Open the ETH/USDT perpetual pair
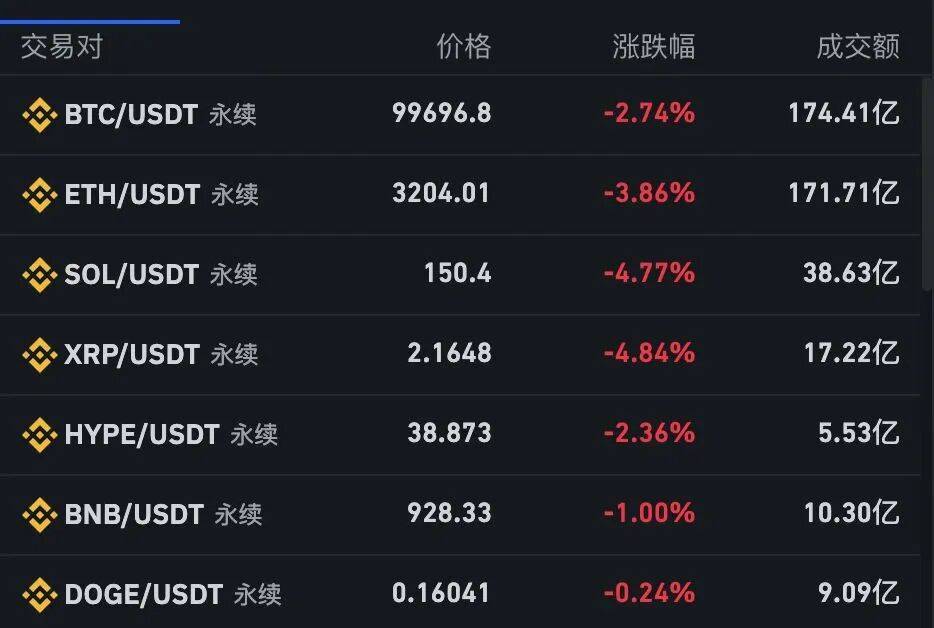934x628 pixels. click(x=130, y=195)
